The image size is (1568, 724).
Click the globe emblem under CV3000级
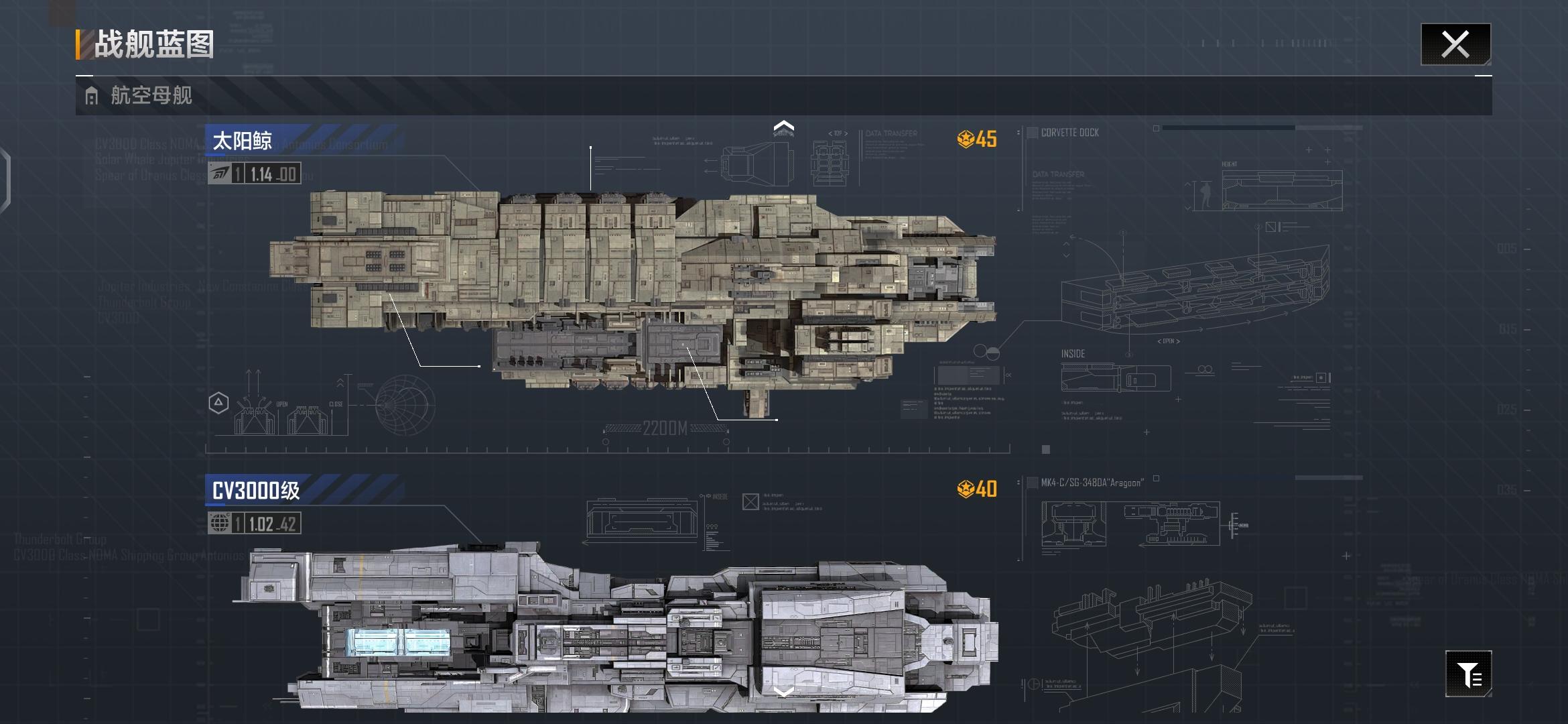pyautogui.click(x=219, y=524)
